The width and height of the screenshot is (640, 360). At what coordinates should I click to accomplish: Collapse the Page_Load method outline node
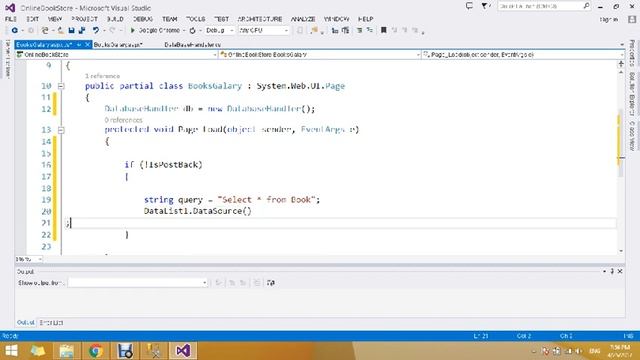pyautogui.click(x=61, y=130)
